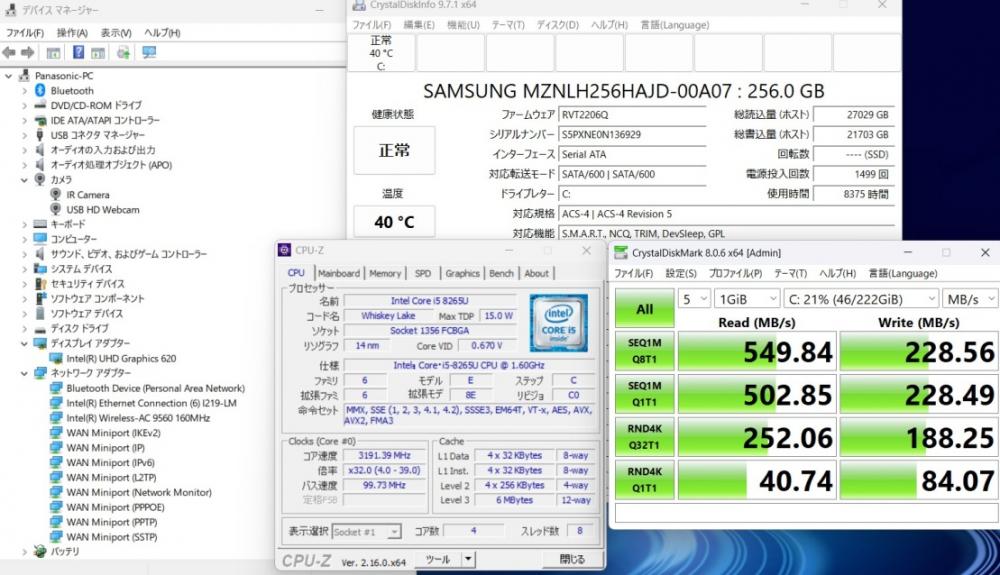Image resolution: width=1000 pixels, height=575 pixels.
Task: Click the 84.07 write speed result
Action: 918,480
